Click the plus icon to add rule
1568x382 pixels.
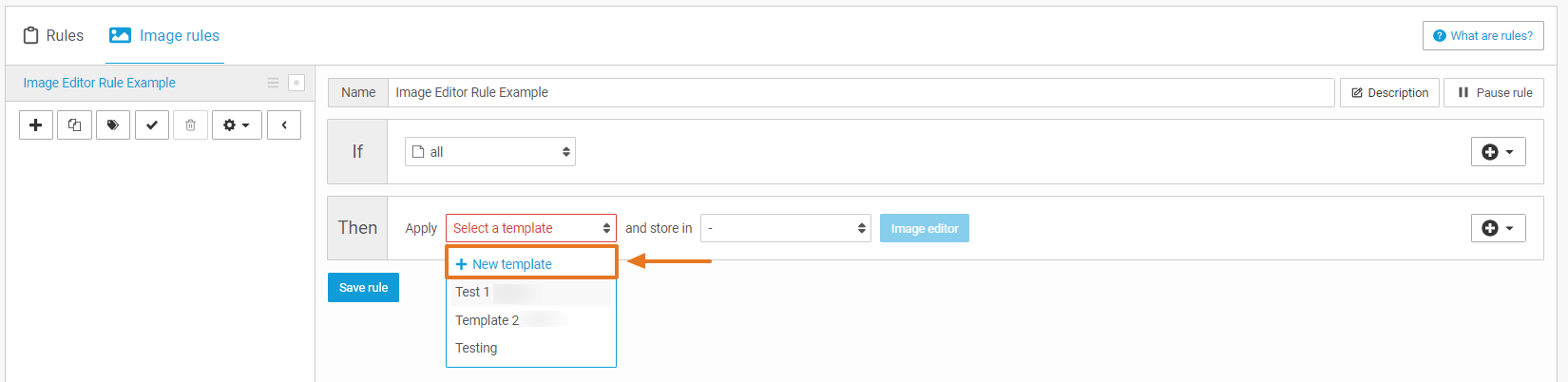click(x=36, y=125)
